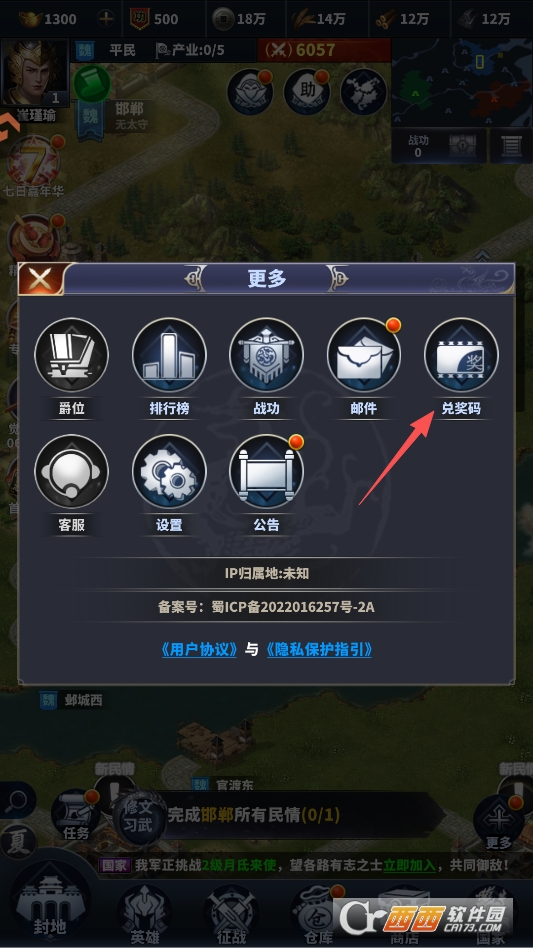Close the 更多 panel with X
The width and height of the screenshot is (533, 948).
[x=40, y=279]
